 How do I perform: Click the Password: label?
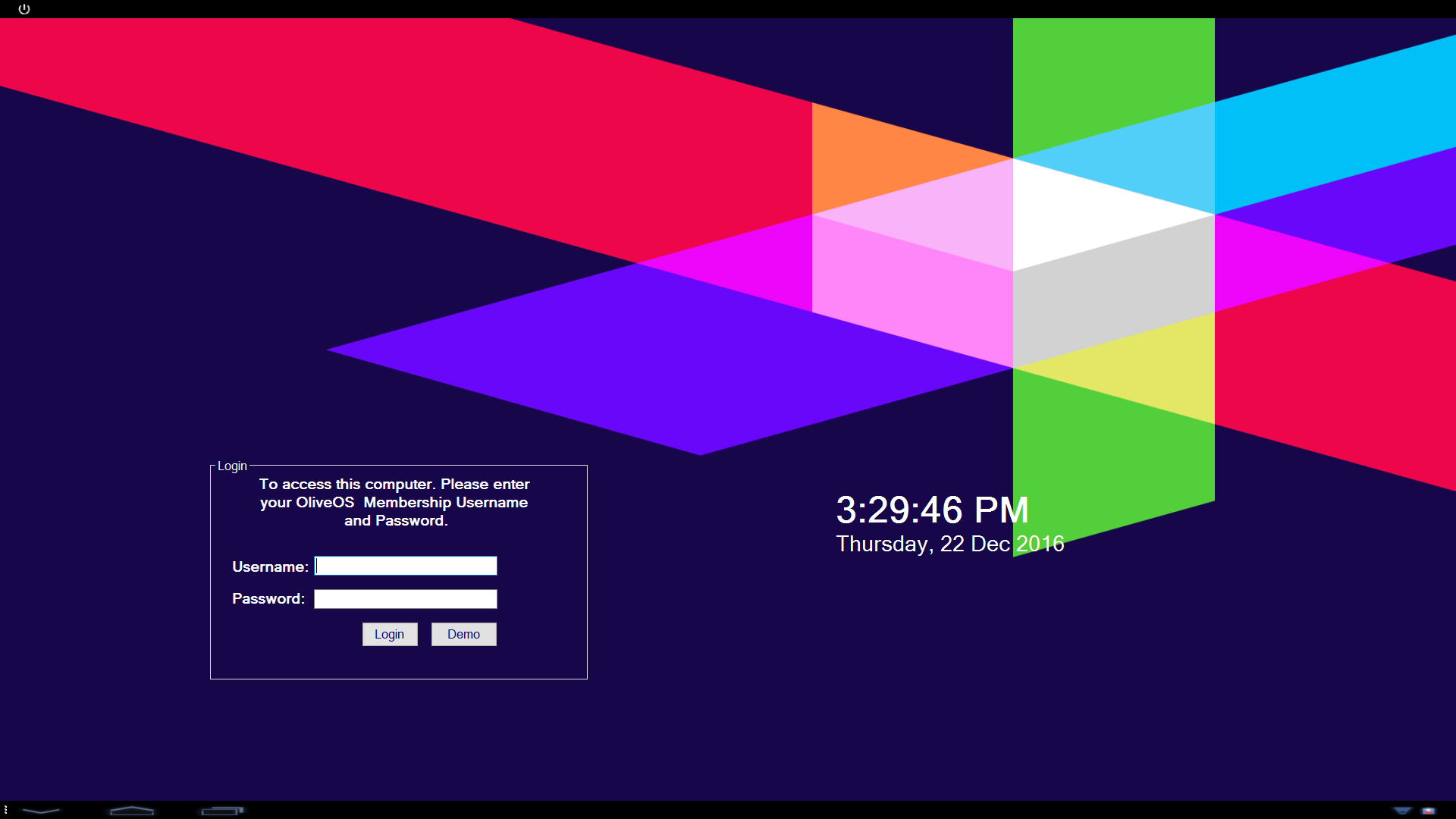(x=268, y=598)
